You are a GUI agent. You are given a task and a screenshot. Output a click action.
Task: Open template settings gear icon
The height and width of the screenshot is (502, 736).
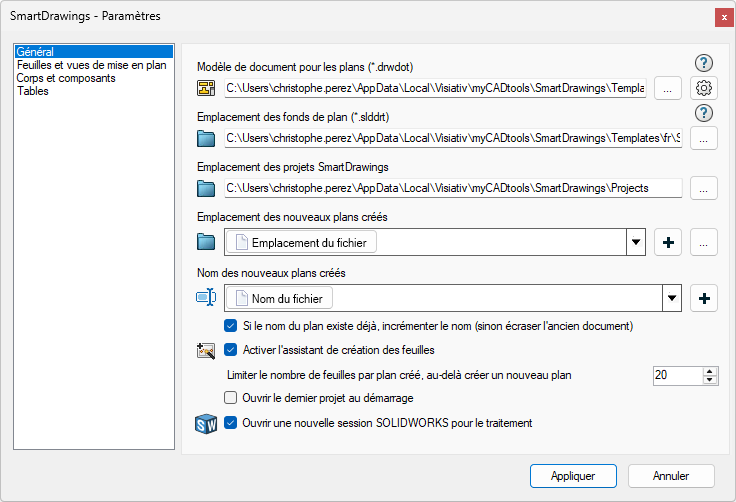[x=704, y=88]
